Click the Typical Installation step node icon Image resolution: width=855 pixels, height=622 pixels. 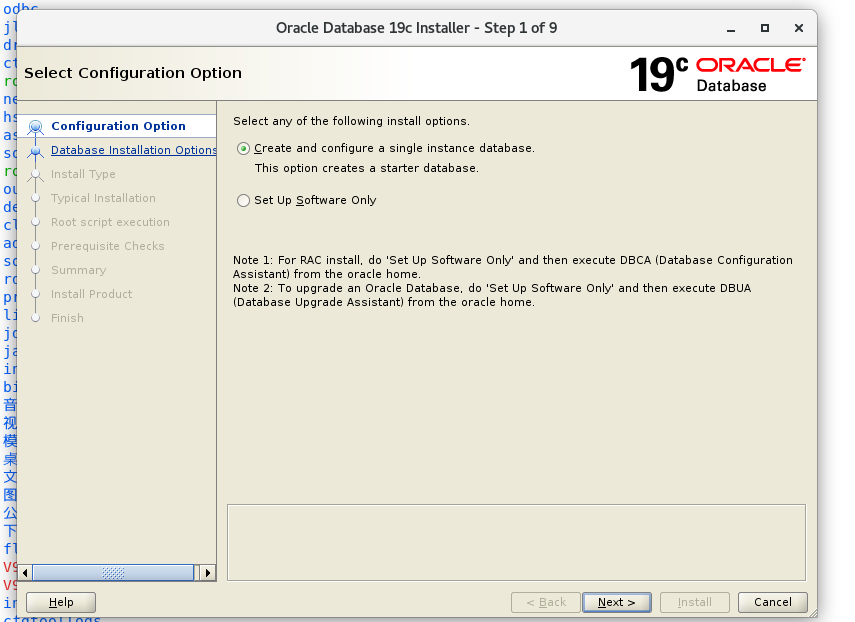35,198
